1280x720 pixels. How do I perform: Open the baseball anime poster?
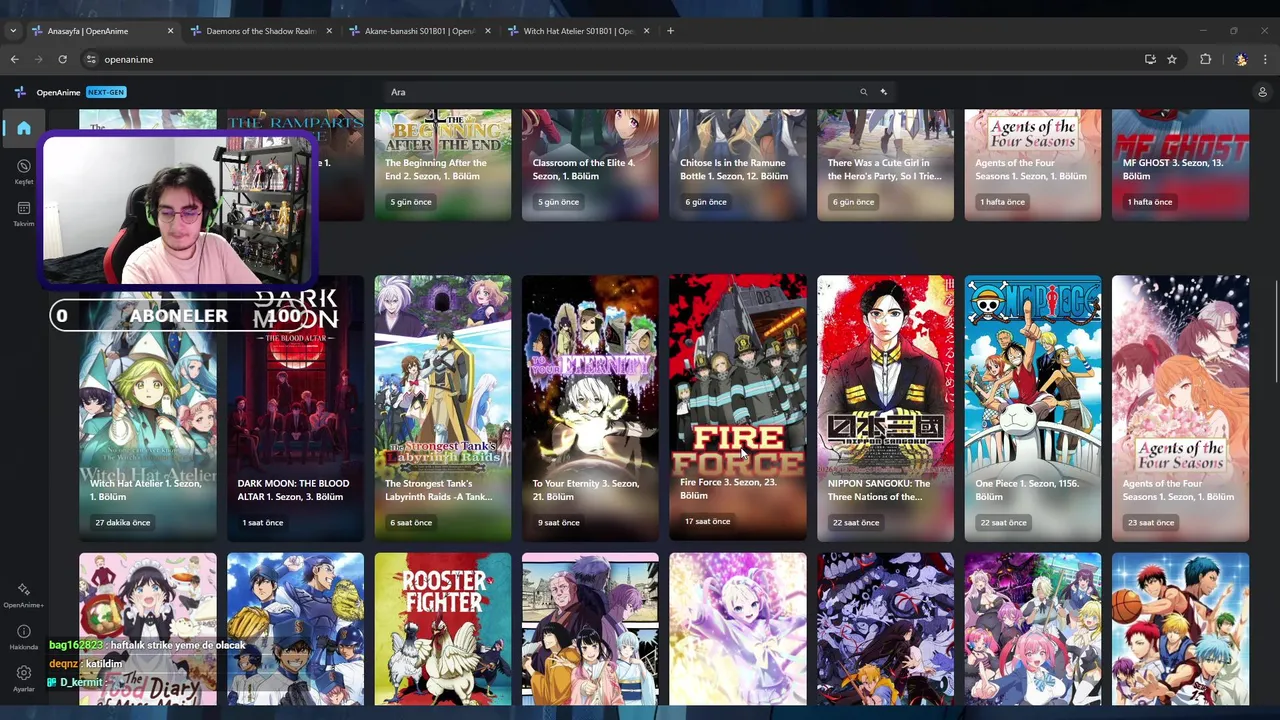295,629
